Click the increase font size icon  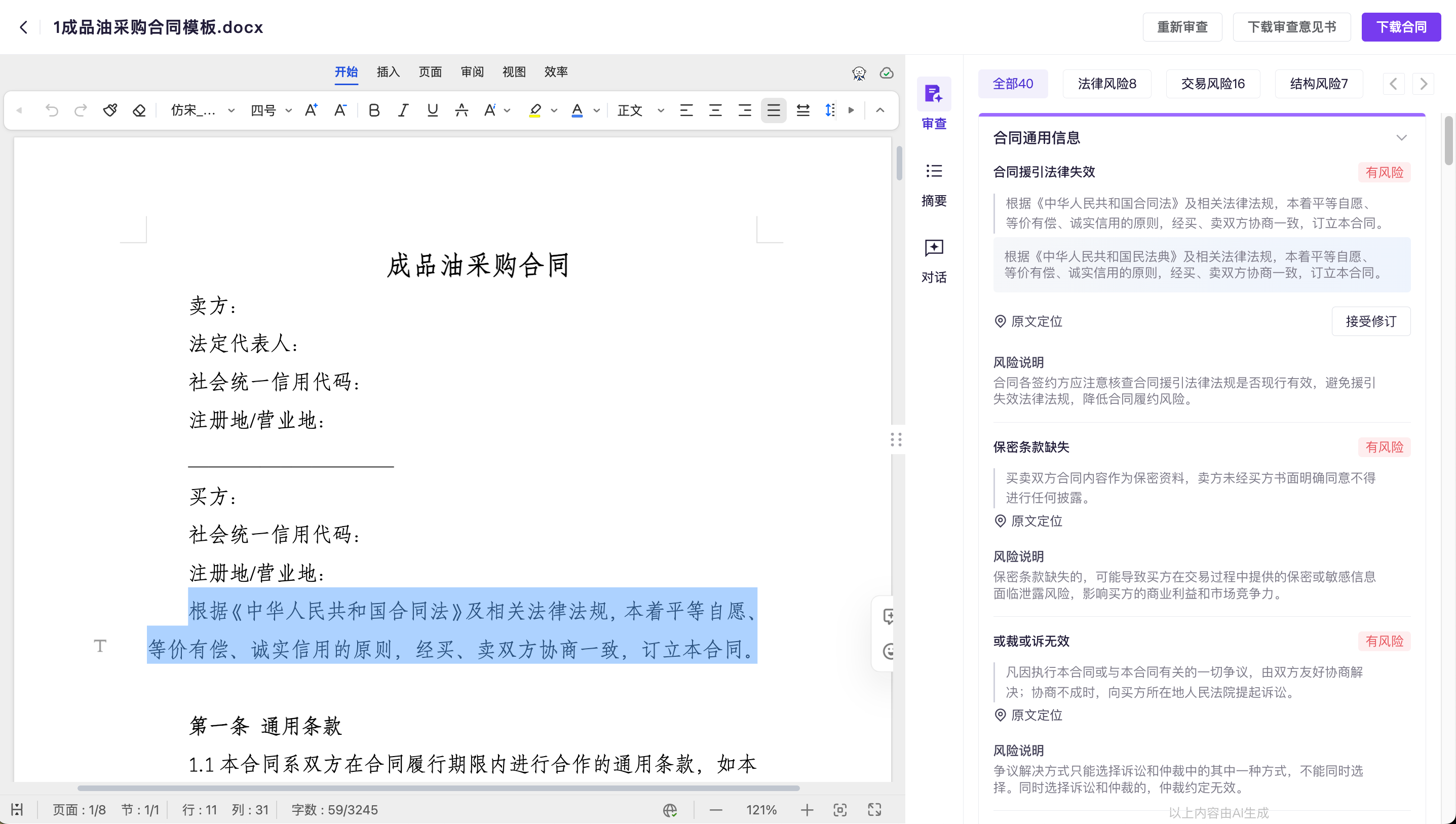tap(311, 110)
